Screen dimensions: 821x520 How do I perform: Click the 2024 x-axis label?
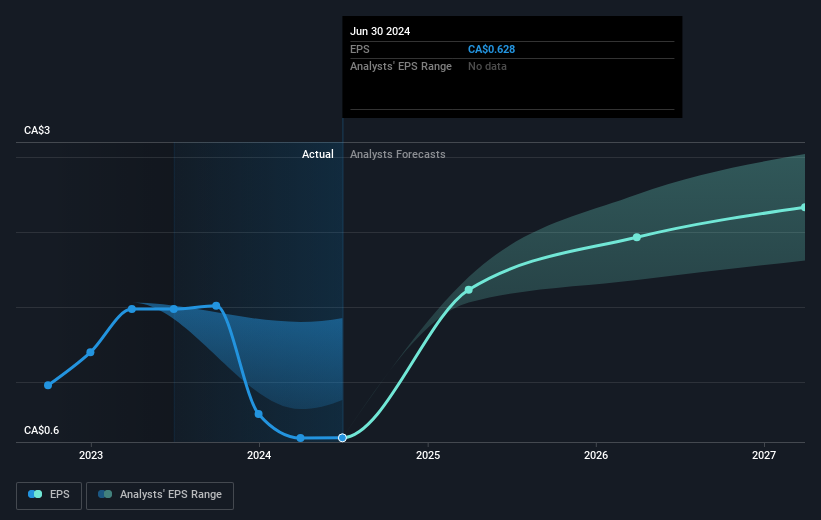259,455
